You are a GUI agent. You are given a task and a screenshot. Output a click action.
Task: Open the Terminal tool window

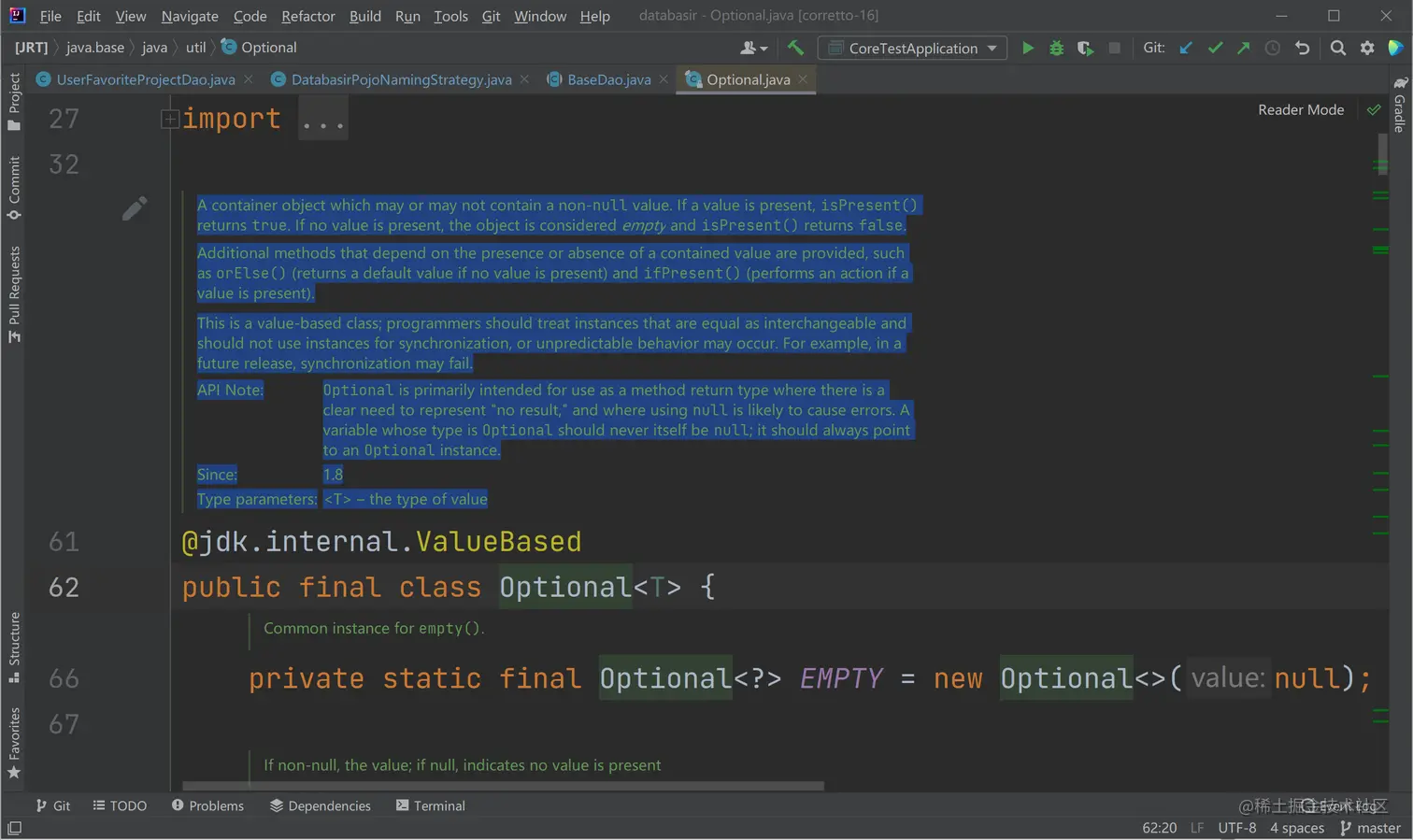tap(430, 805)
